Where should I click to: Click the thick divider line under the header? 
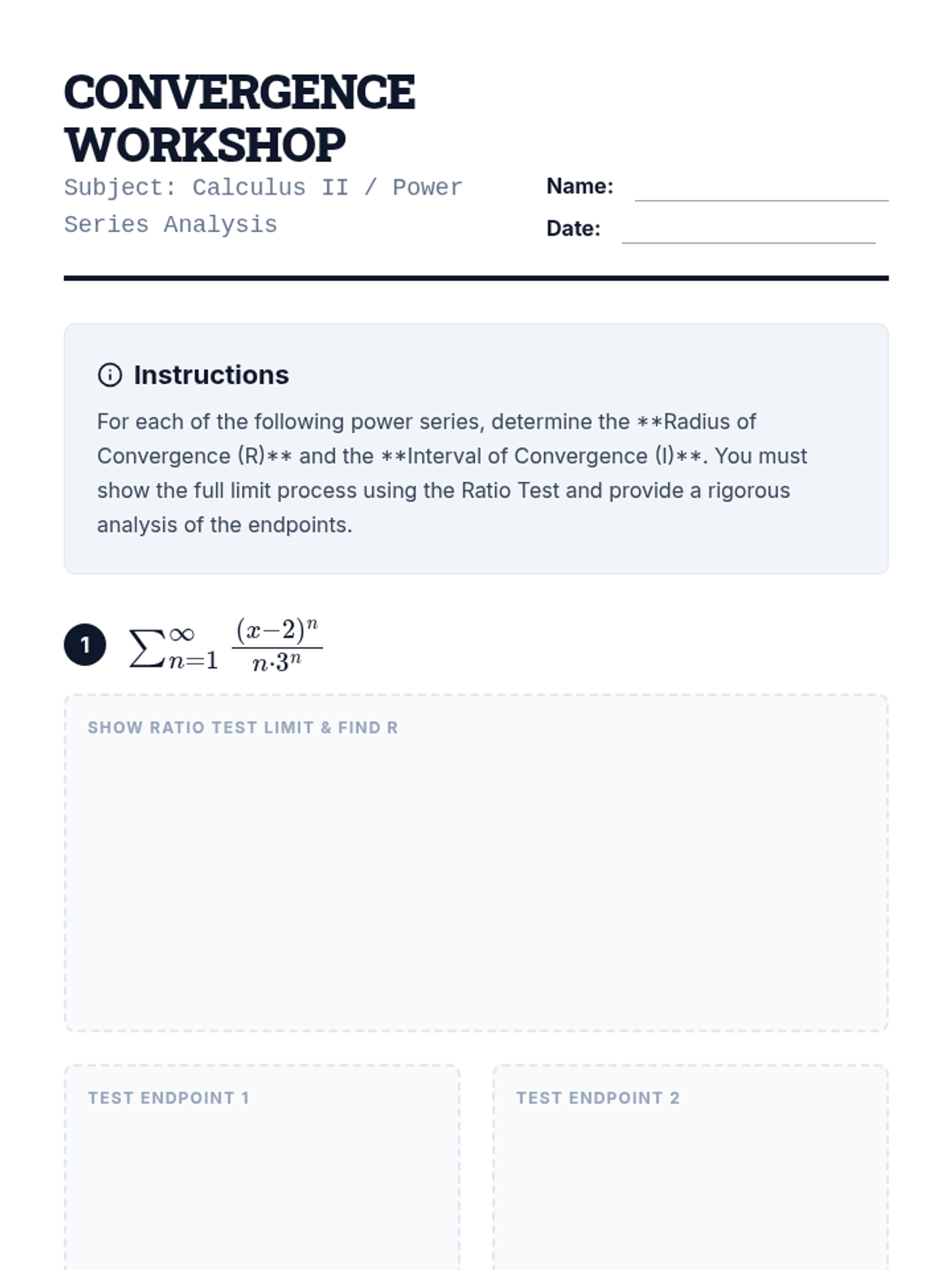476,278
